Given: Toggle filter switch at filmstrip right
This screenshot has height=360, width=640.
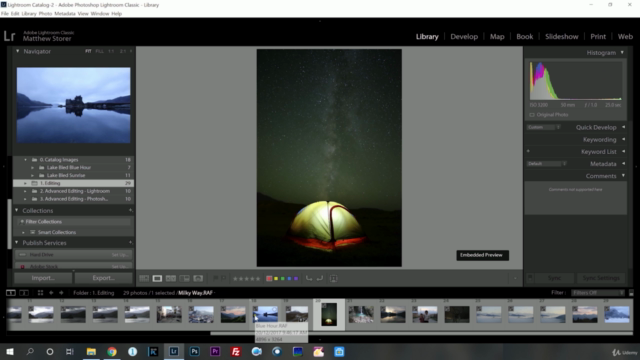Looking at the screenshot, I should coord(631,293).
